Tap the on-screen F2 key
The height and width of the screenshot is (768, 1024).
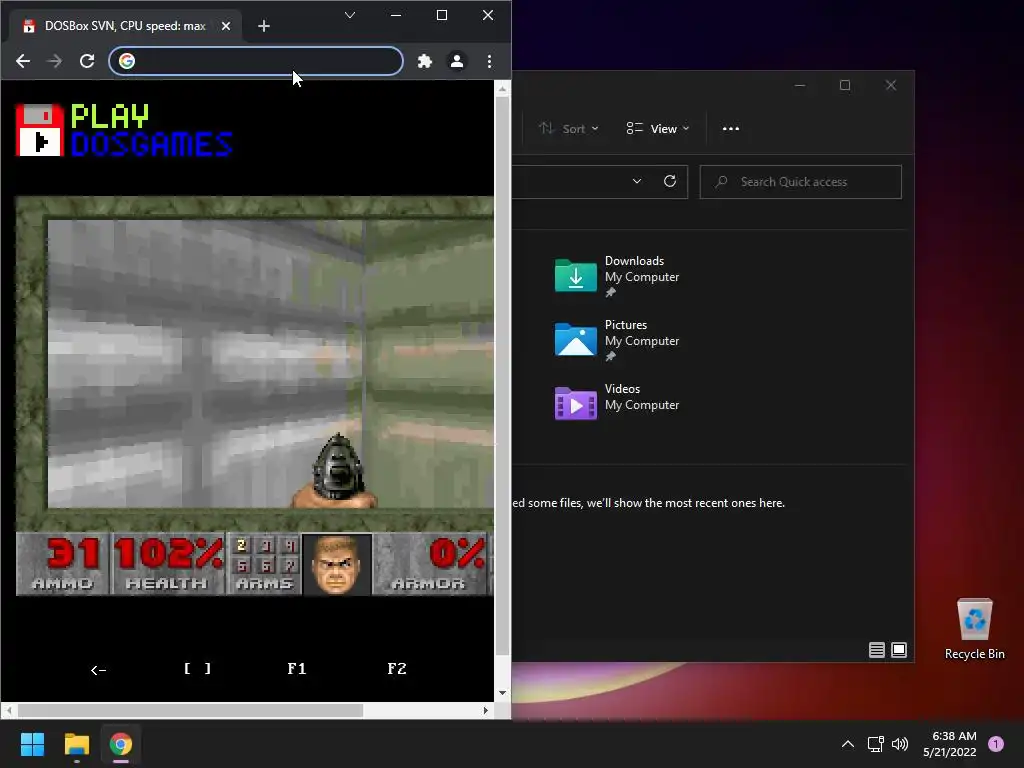click(x=396, y=669)
